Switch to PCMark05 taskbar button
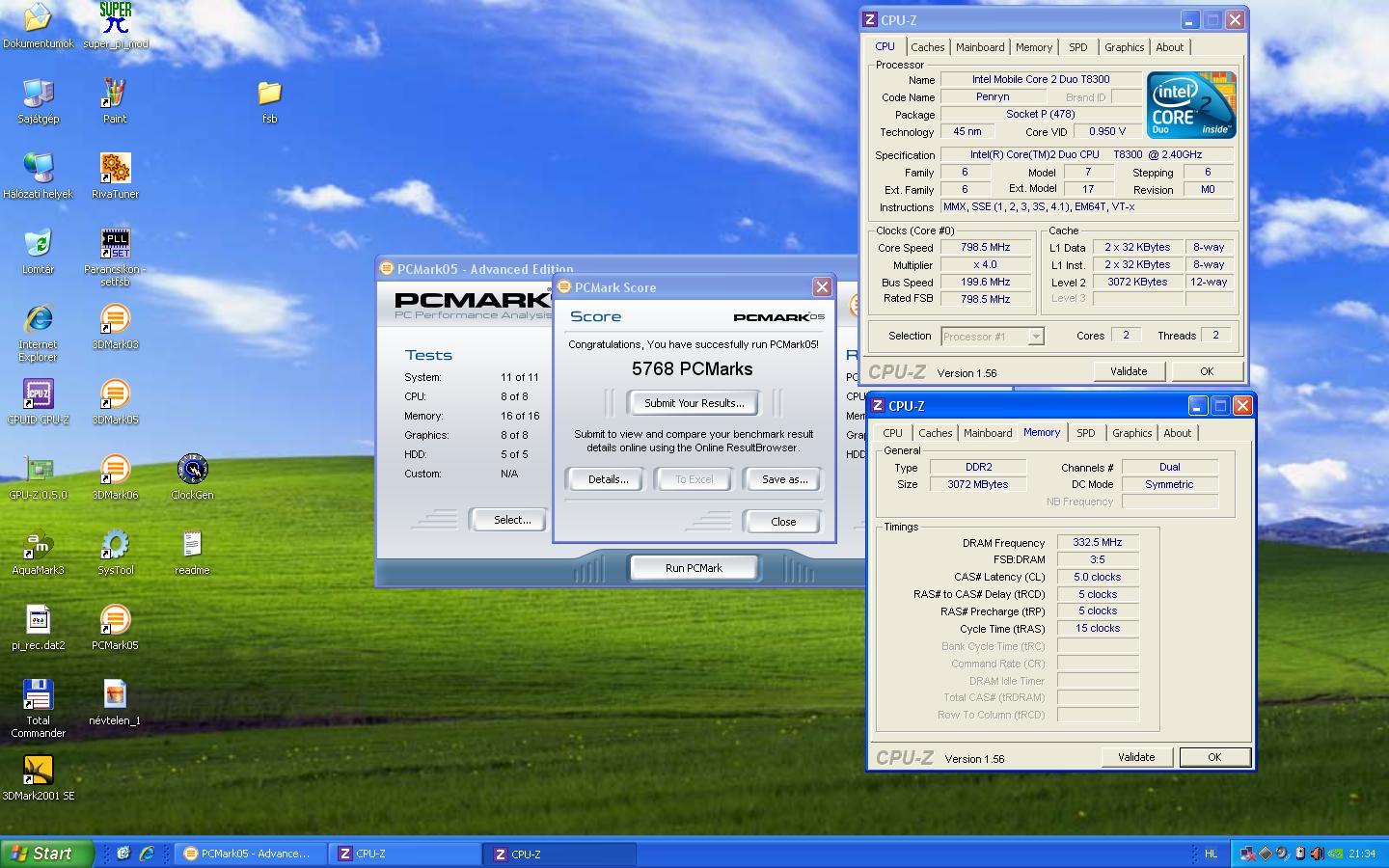 [251, 854]
